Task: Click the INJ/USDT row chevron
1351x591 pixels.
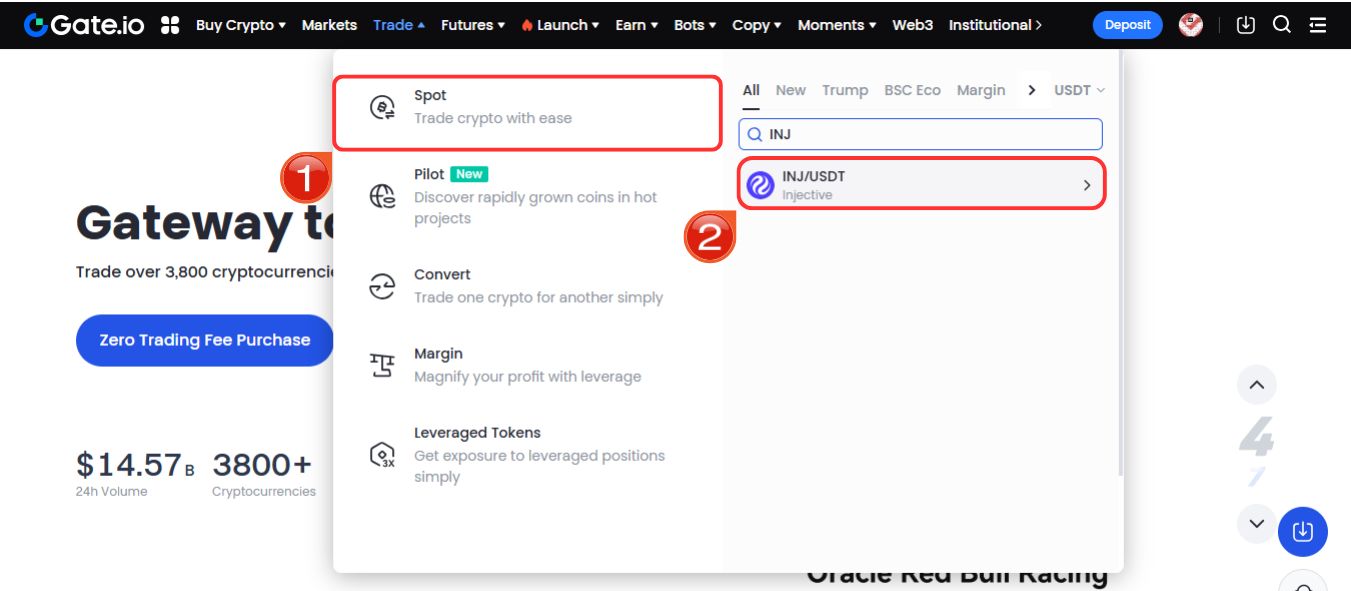Action: pos(1087,185)
